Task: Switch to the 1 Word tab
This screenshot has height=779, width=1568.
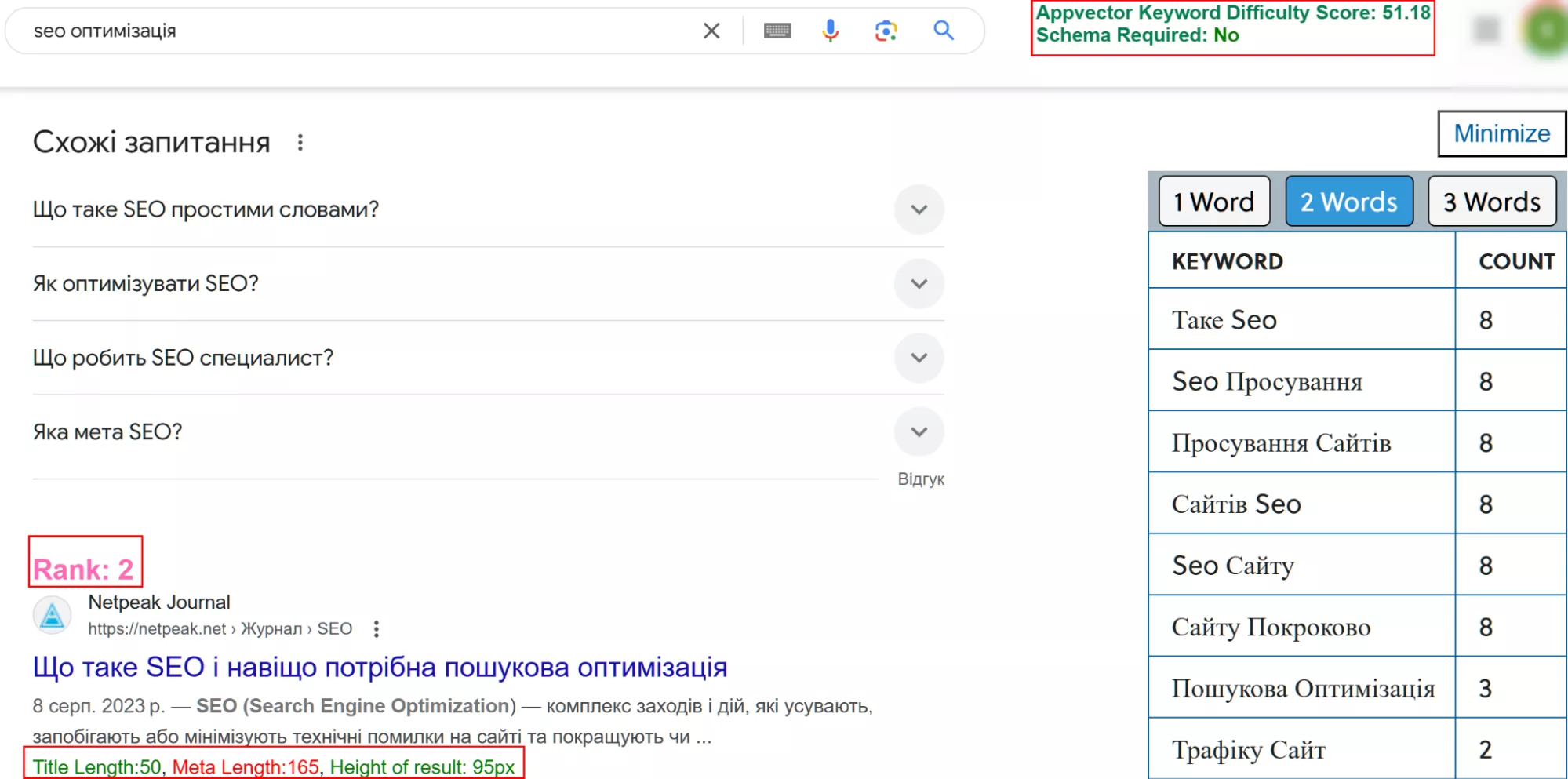Action: (1213, 202)
